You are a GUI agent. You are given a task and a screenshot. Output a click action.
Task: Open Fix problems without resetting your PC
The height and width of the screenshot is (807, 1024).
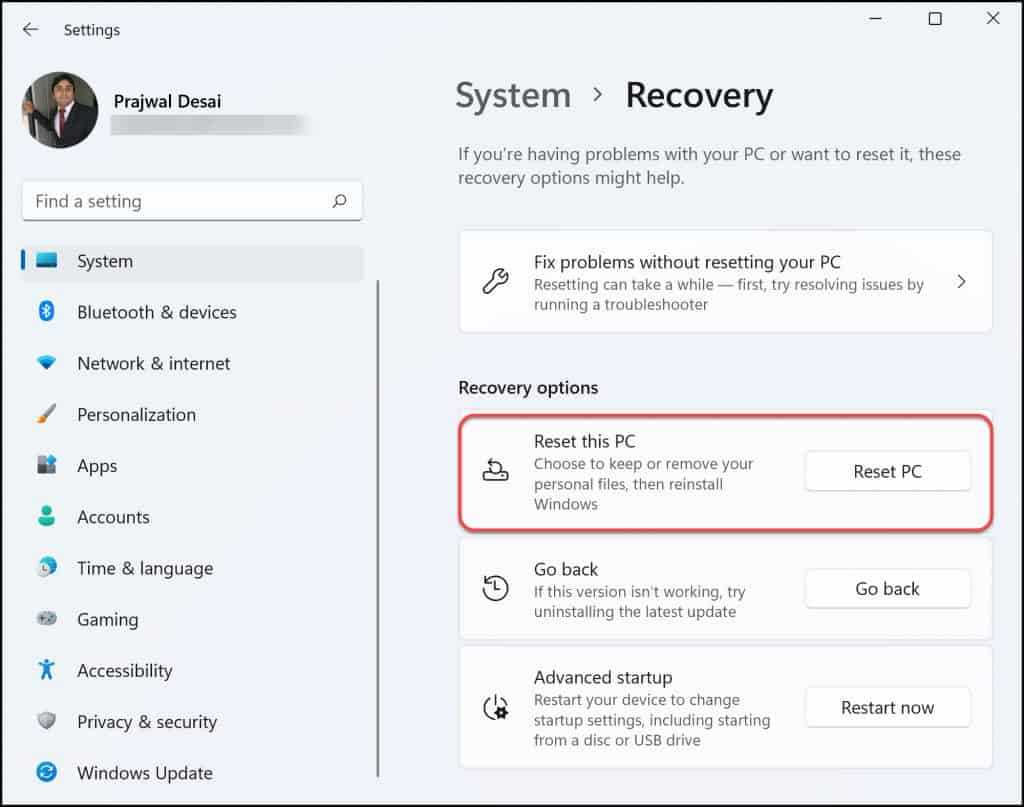(726, 281)
